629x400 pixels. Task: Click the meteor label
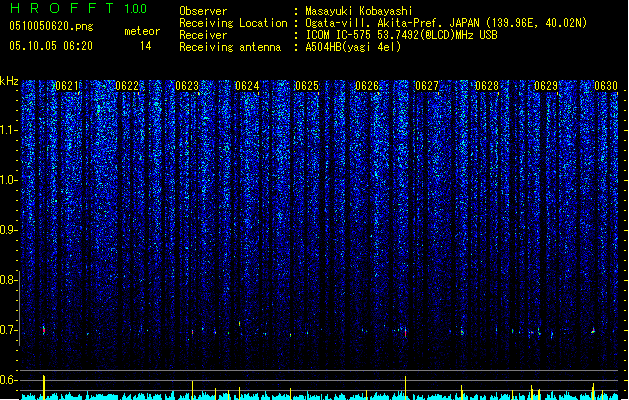click(142, 31)
